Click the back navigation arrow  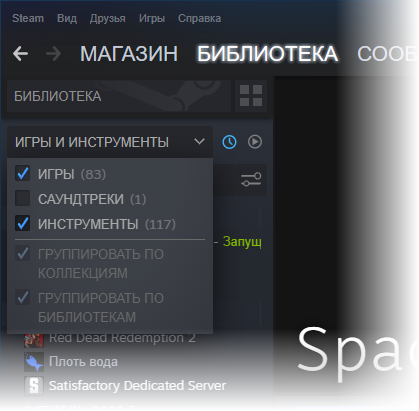20,54
